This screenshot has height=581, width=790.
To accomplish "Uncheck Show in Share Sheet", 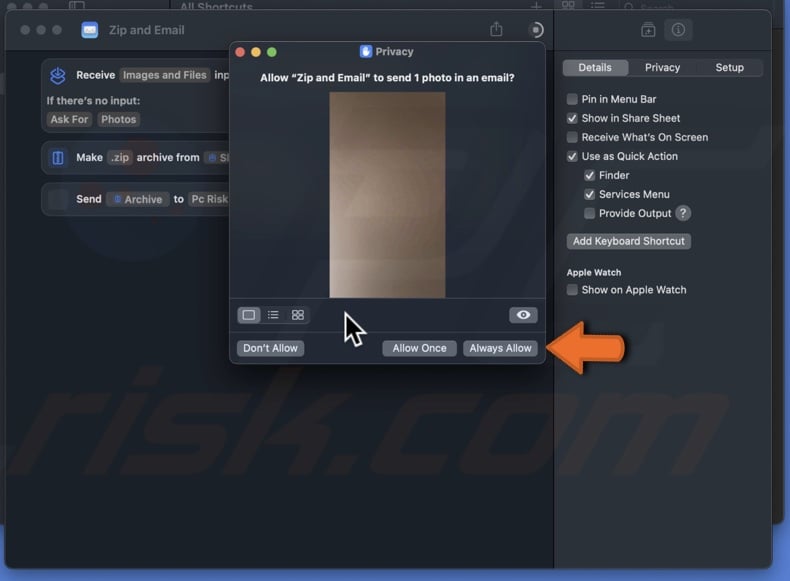I will (572, 118).
